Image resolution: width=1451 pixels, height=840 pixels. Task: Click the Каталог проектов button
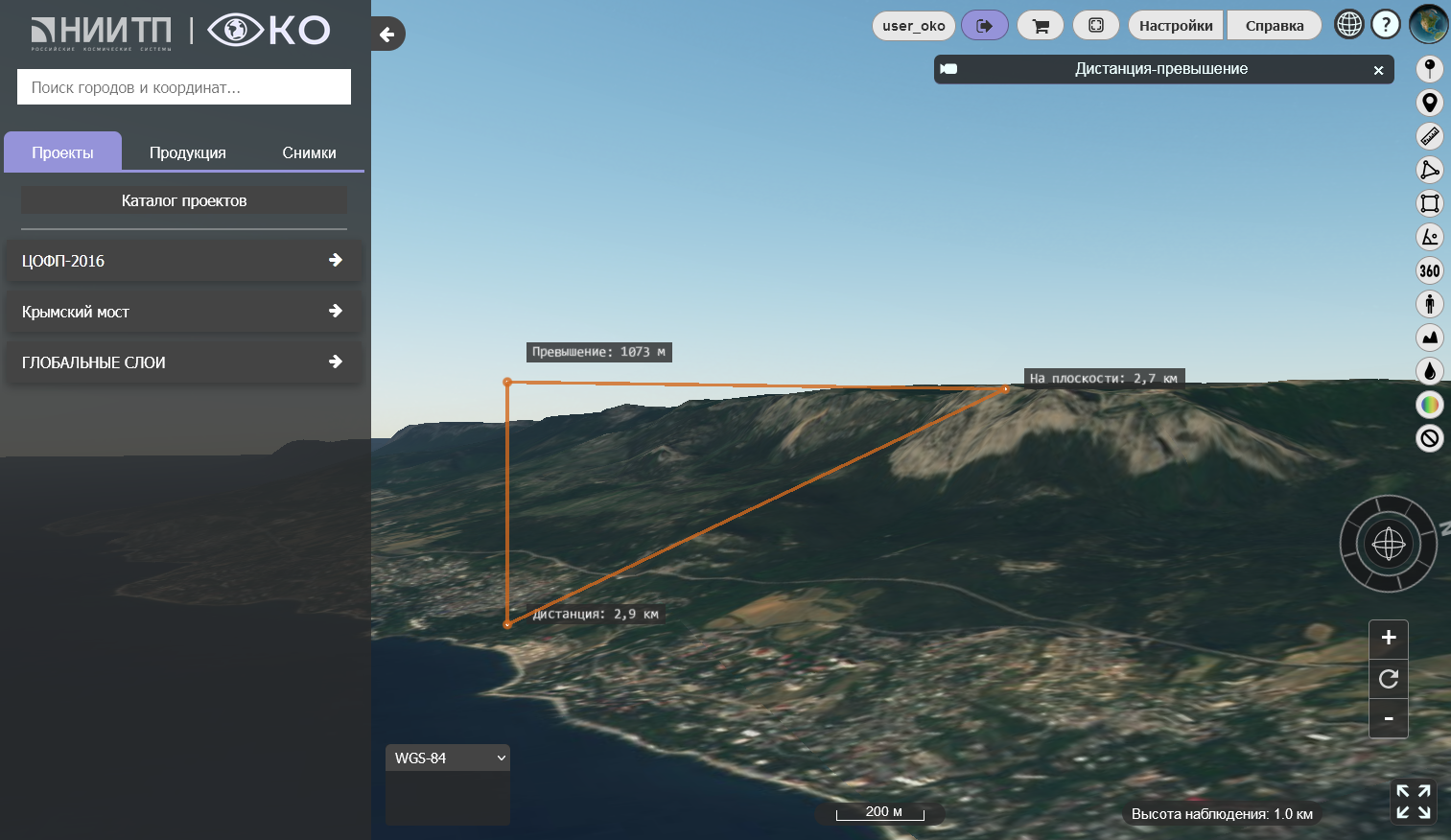click(x=184, y=200)
